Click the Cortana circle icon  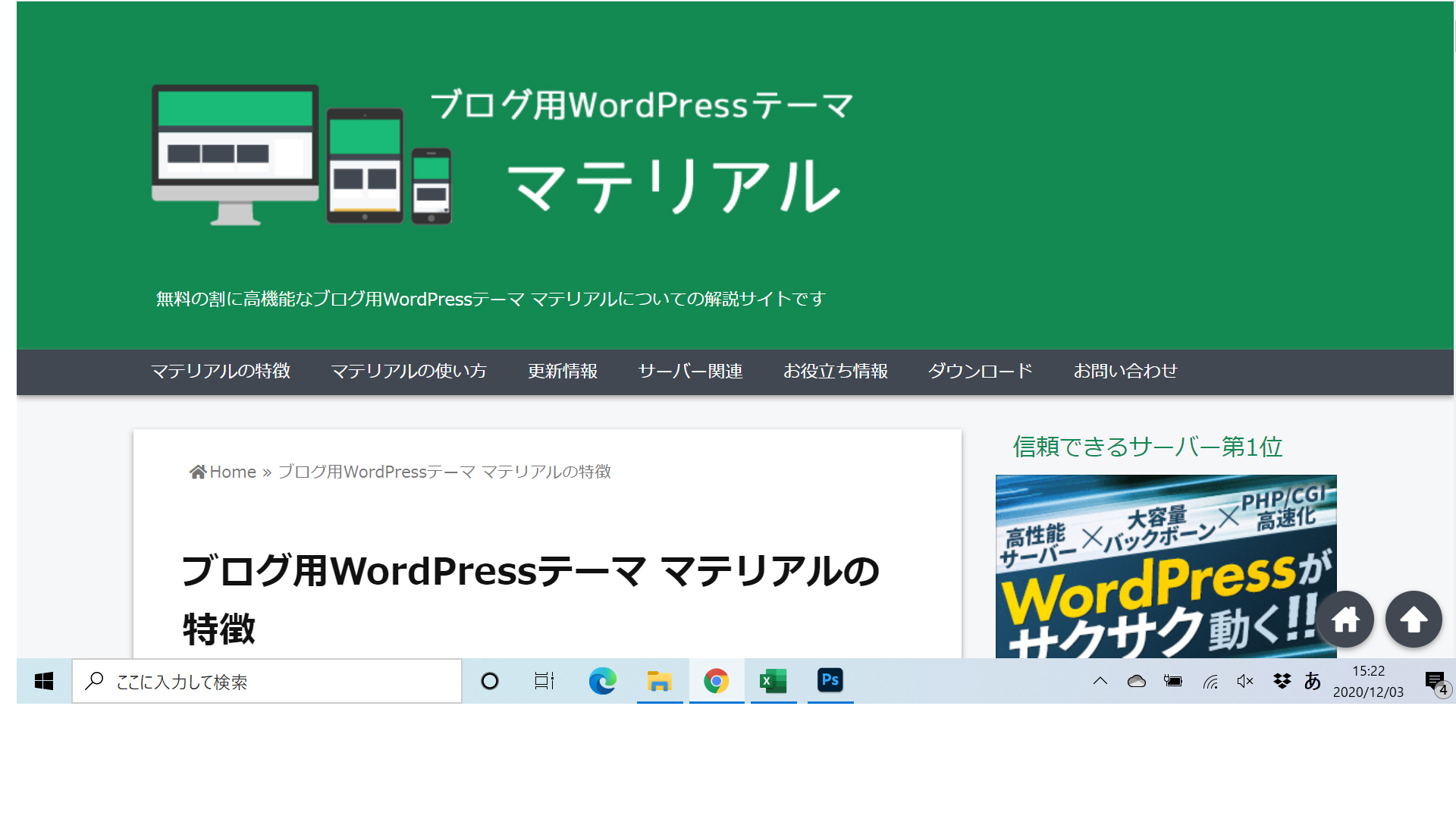tap(490, 681)
